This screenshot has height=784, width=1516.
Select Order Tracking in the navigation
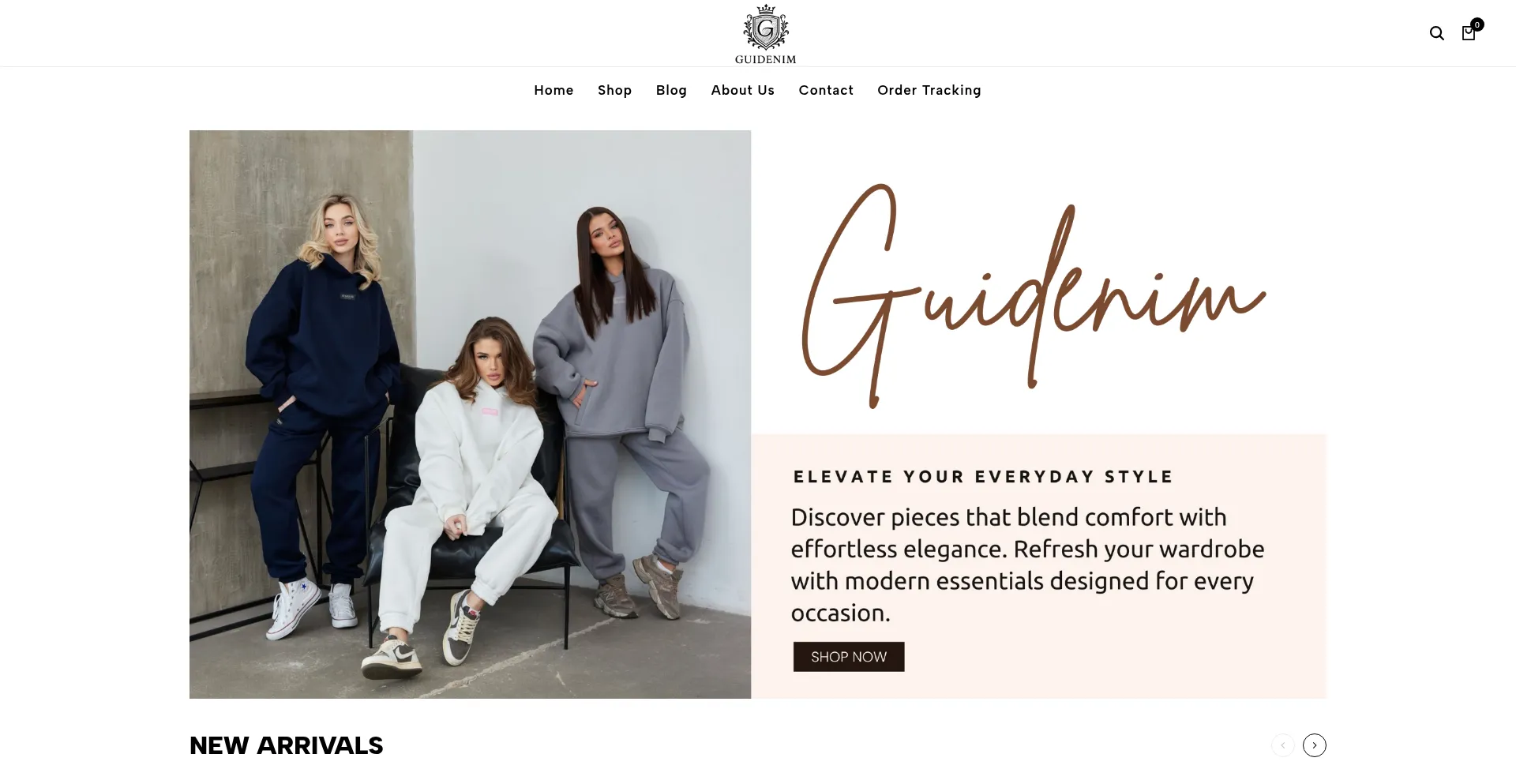pos(929,90)
